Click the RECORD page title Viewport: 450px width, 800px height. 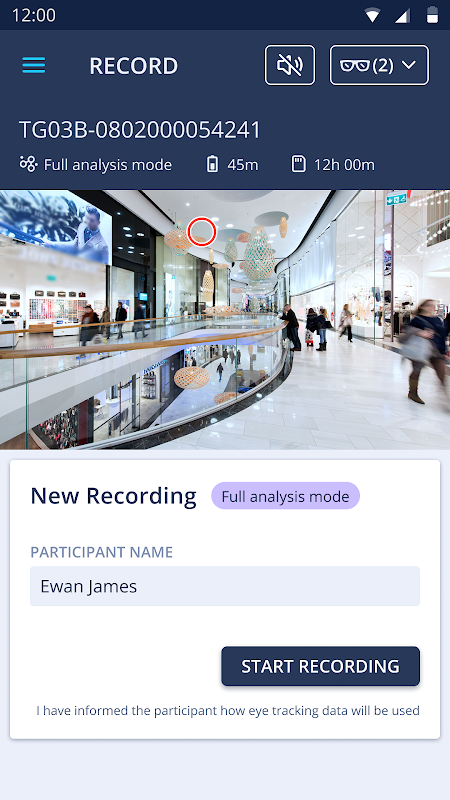click(x=134, y=66)
